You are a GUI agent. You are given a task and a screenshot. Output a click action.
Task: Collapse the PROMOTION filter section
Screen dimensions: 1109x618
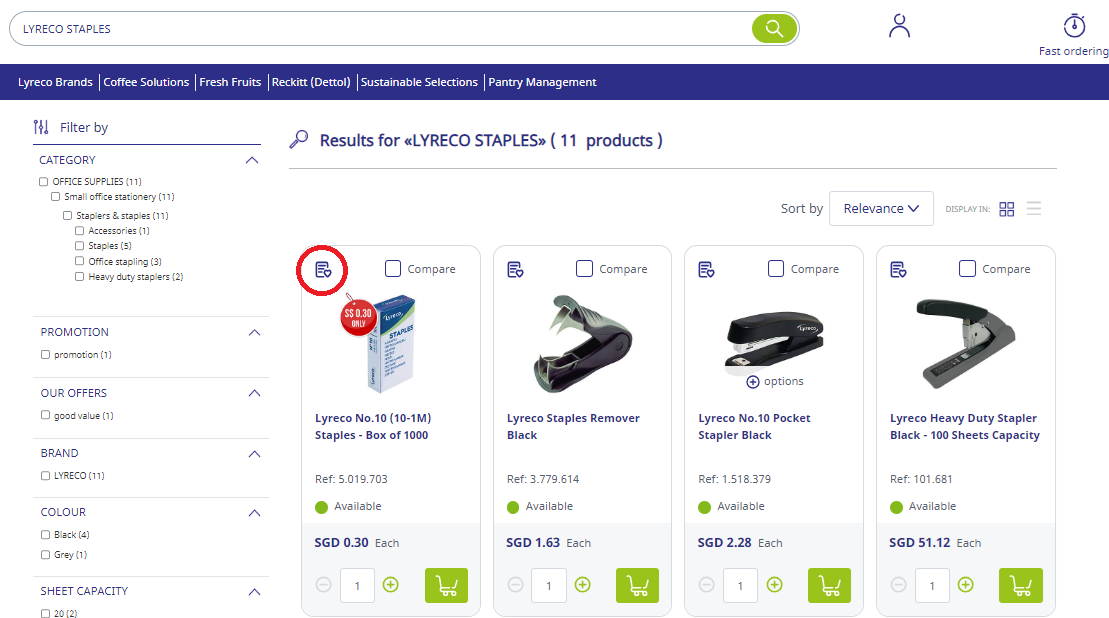(255, 332)
